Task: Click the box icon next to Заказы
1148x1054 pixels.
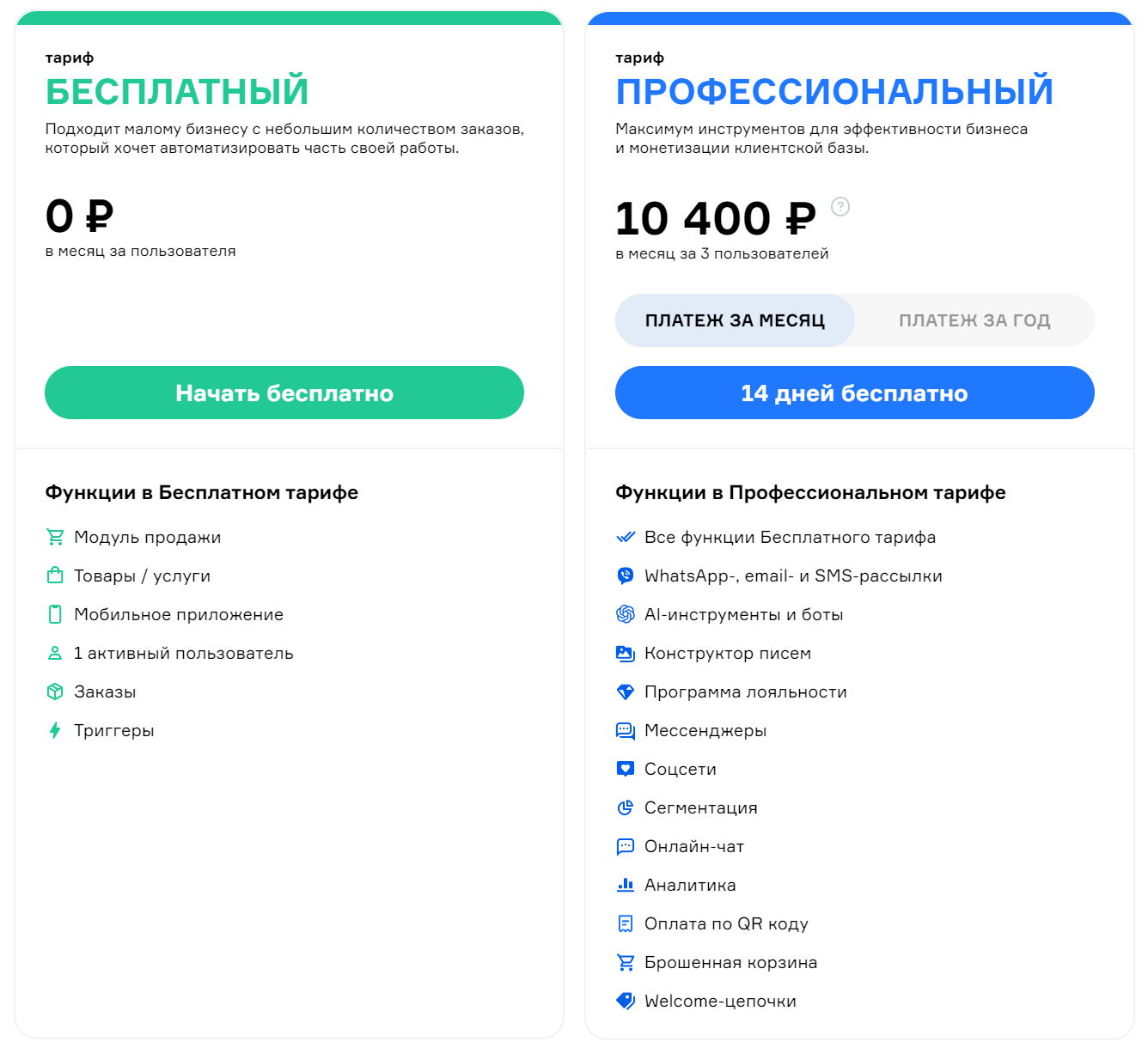Action: pyautogui.click(x=55, y=691)
